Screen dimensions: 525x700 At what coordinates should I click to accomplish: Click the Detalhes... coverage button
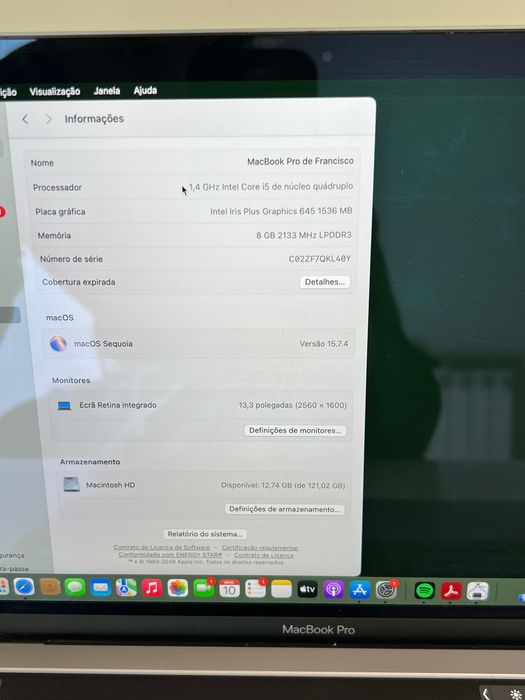pyautogui.click(x=325, y=282)
